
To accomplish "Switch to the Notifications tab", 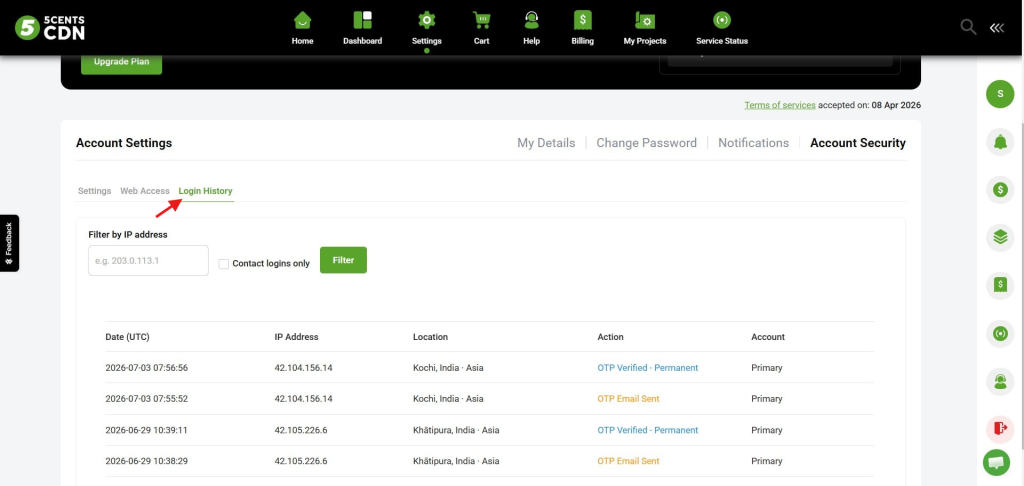I will coord(754,143).
